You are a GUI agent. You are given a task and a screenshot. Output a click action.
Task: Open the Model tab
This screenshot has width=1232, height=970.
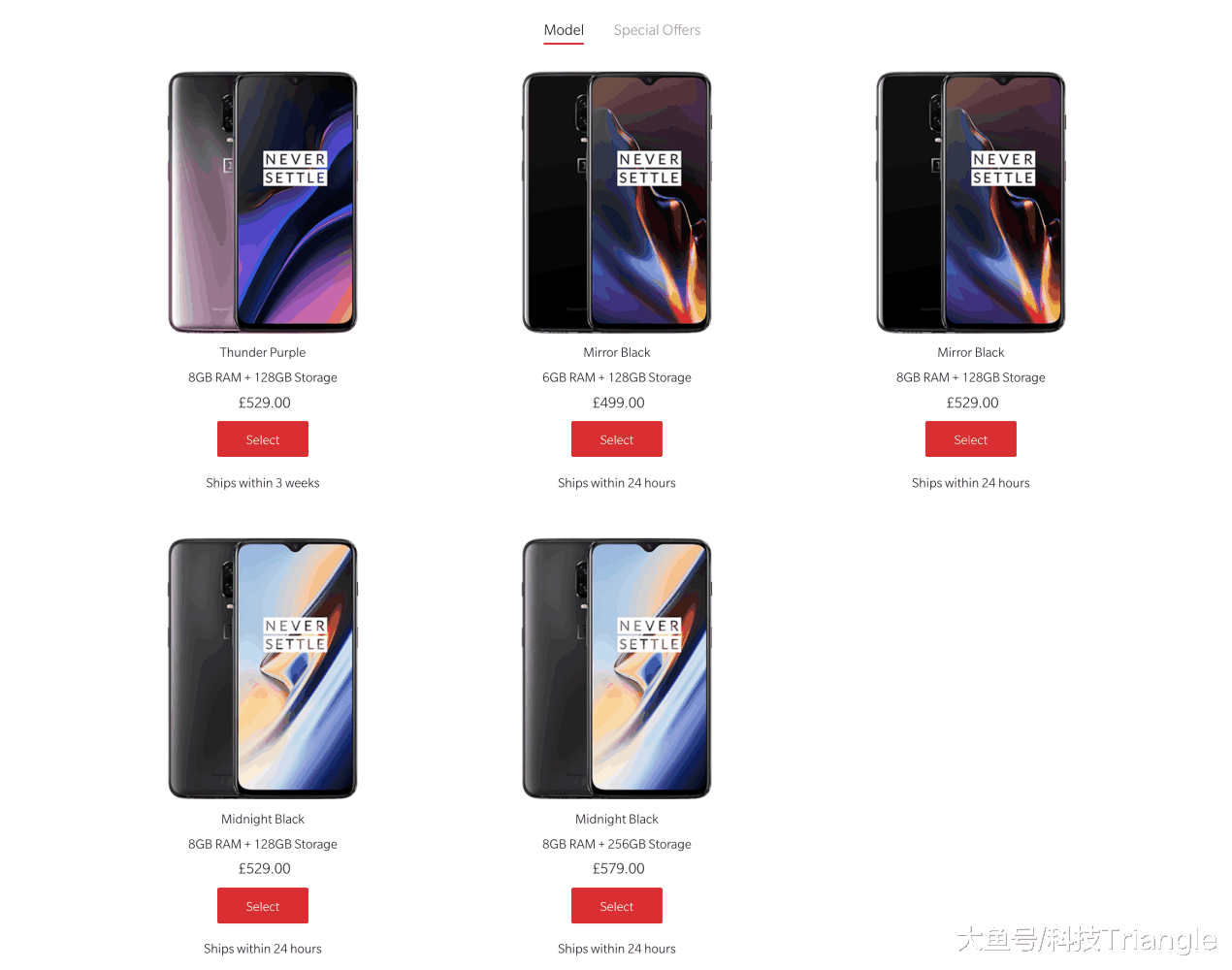(x=564, y=30)
